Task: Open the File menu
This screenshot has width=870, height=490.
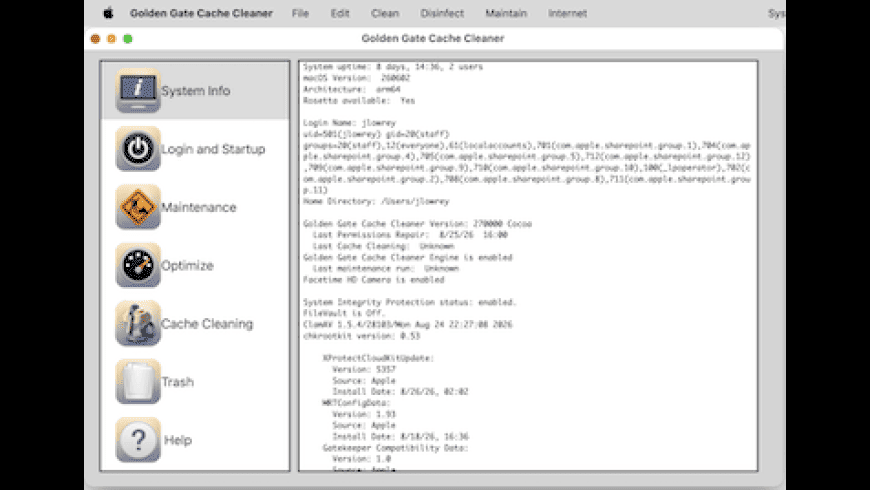Action: pos(300,13)
